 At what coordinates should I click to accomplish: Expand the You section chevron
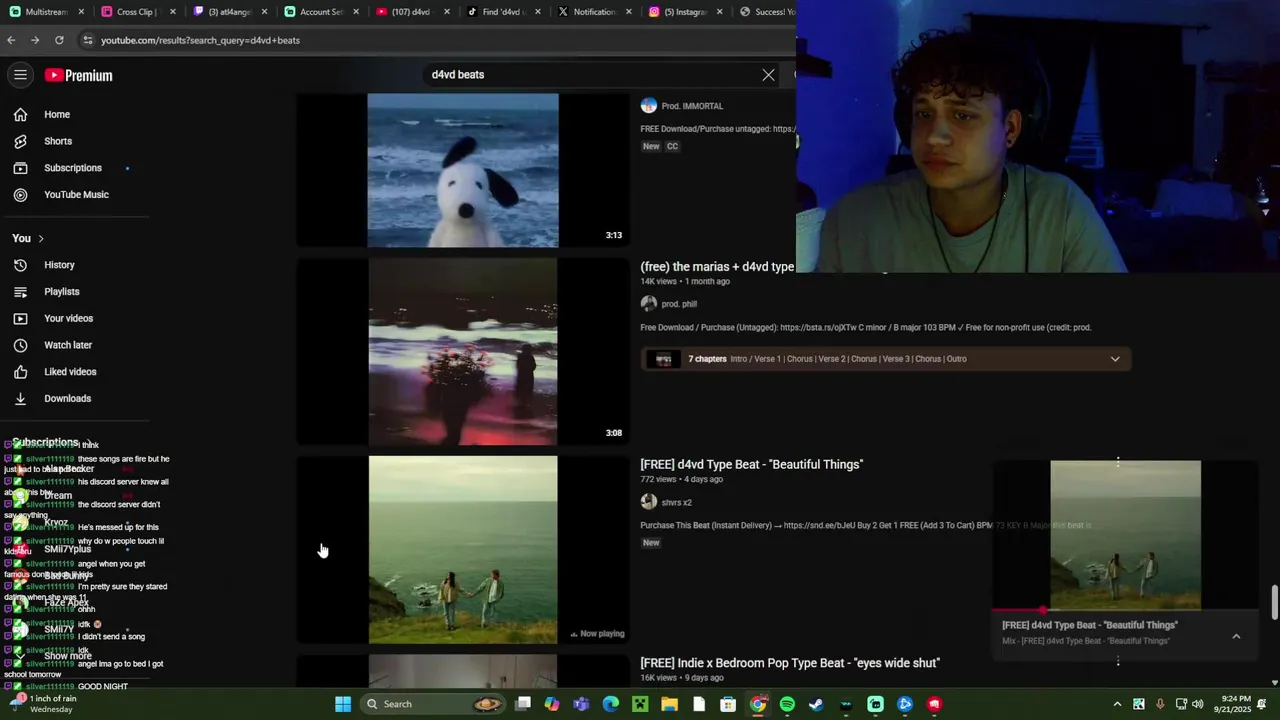coord(41,239)
